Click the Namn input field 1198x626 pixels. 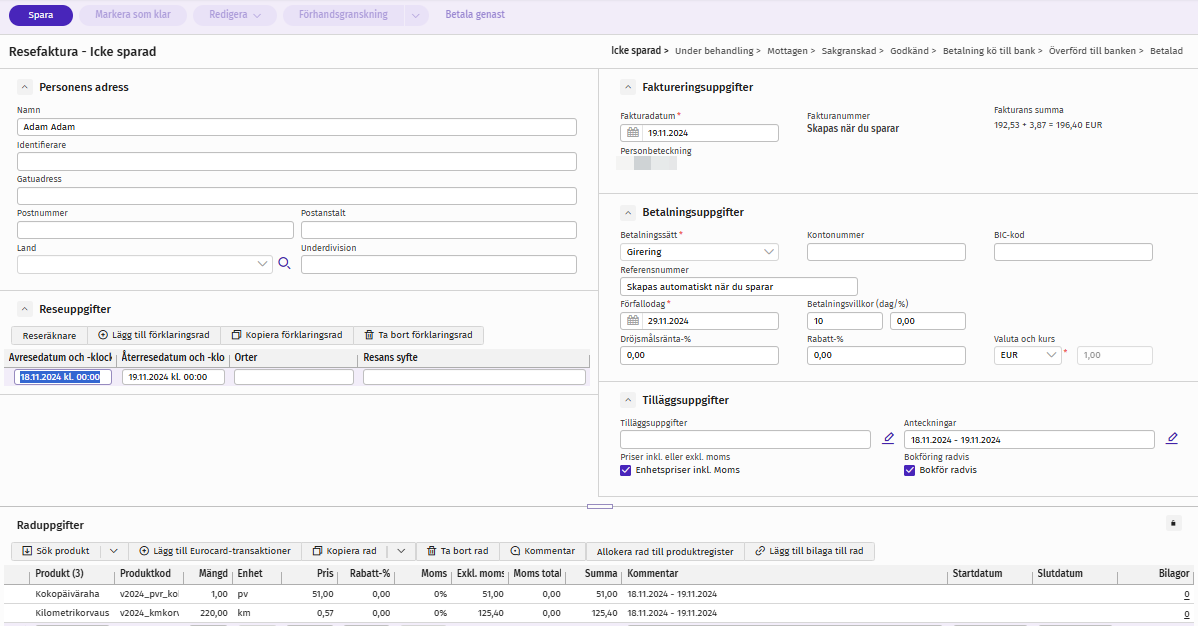[x=296, y=127]
